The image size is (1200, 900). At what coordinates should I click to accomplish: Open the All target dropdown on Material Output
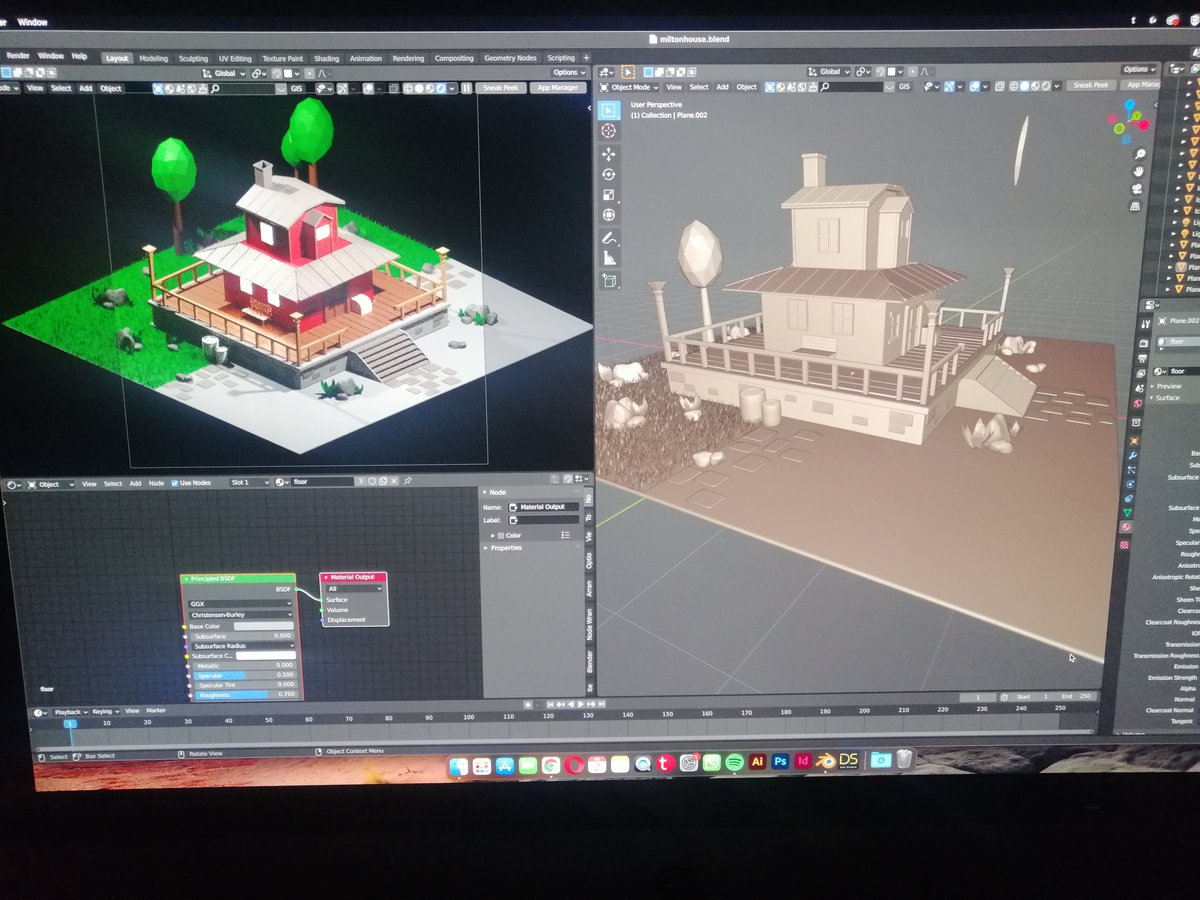(x=354, y=588)
